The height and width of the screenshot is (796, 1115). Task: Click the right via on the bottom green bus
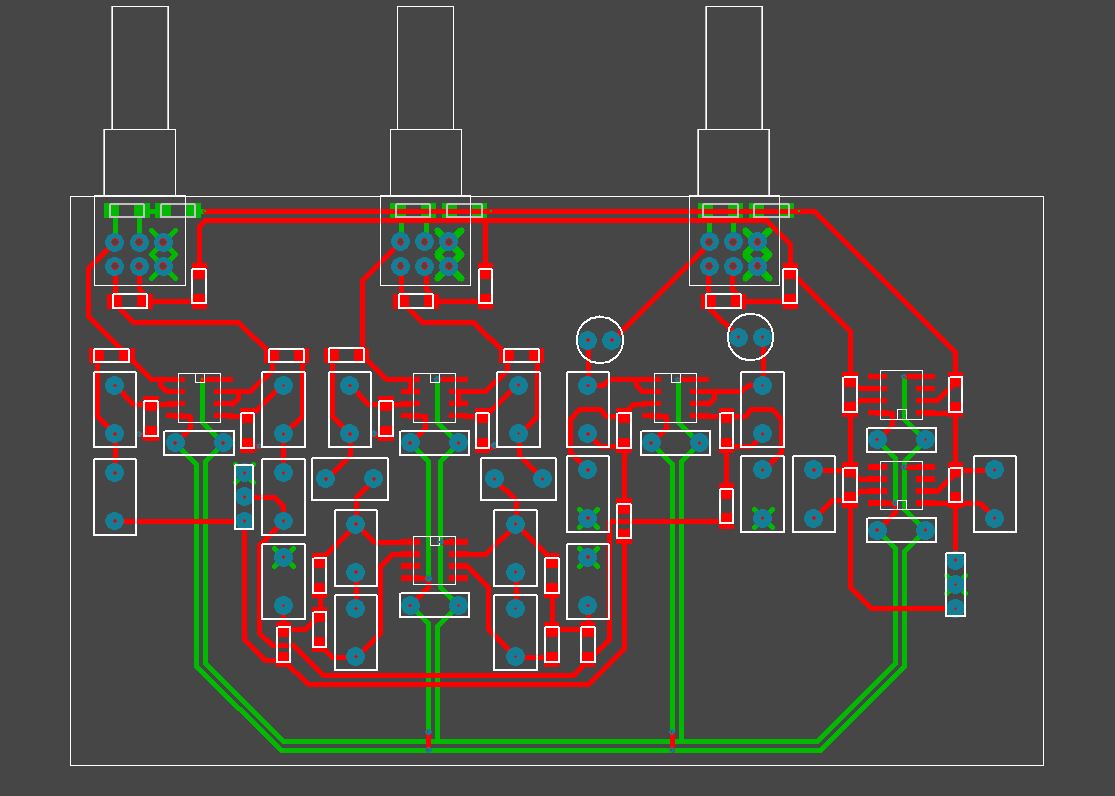[x=672, y=741]
